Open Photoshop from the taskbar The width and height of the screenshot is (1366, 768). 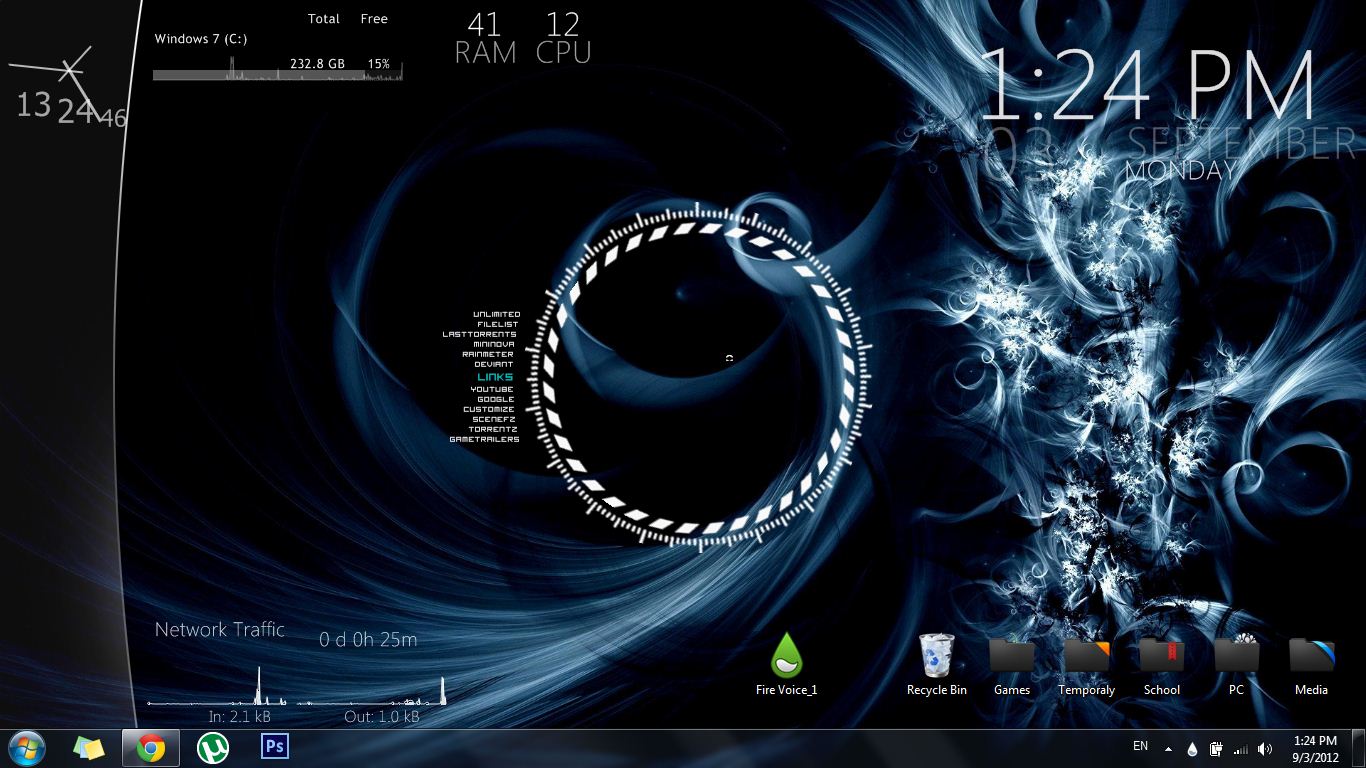tap(274, 748)
